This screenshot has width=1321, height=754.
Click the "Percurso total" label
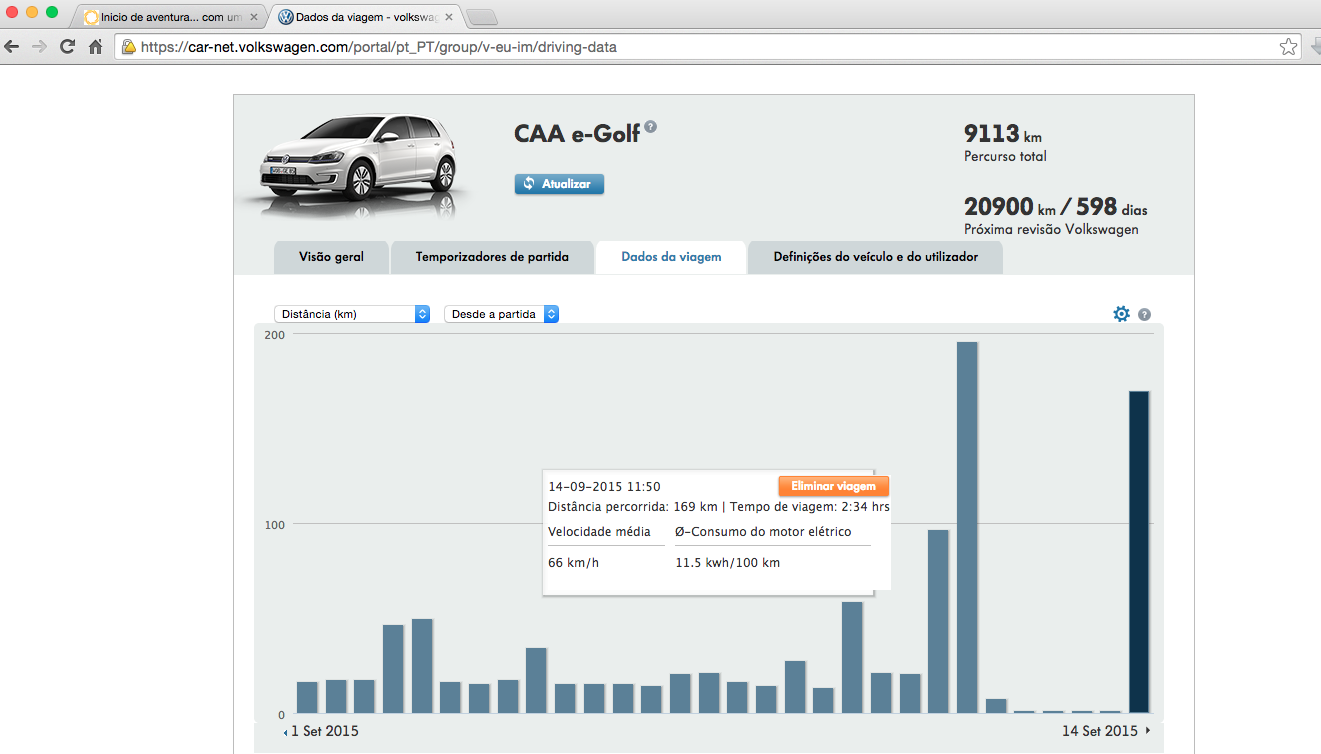pyautogui.click(x=1005, y=156)
